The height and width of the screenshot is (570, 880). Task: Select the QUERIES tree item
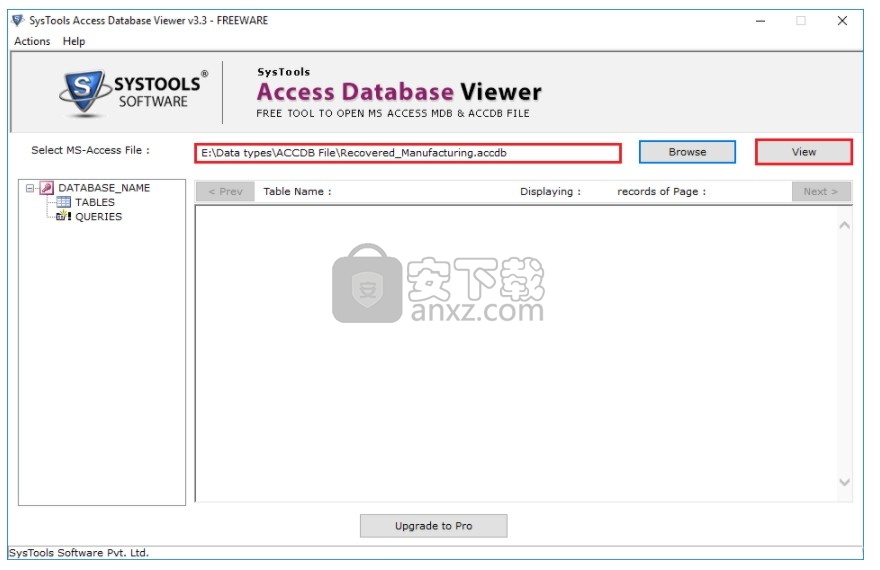98,217
